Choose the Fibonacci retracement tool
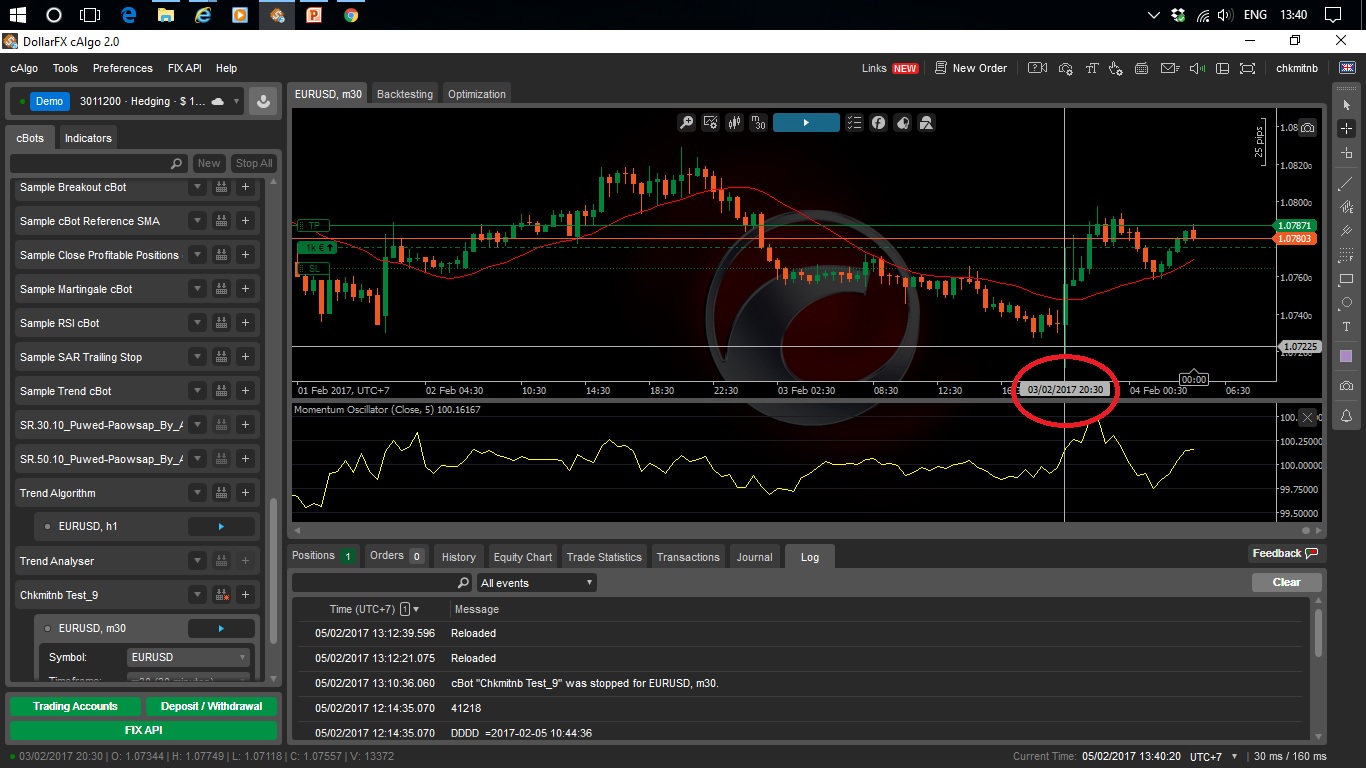Image resolution: width=1366 pixels, height=768 pixels. pos(1346,255)
